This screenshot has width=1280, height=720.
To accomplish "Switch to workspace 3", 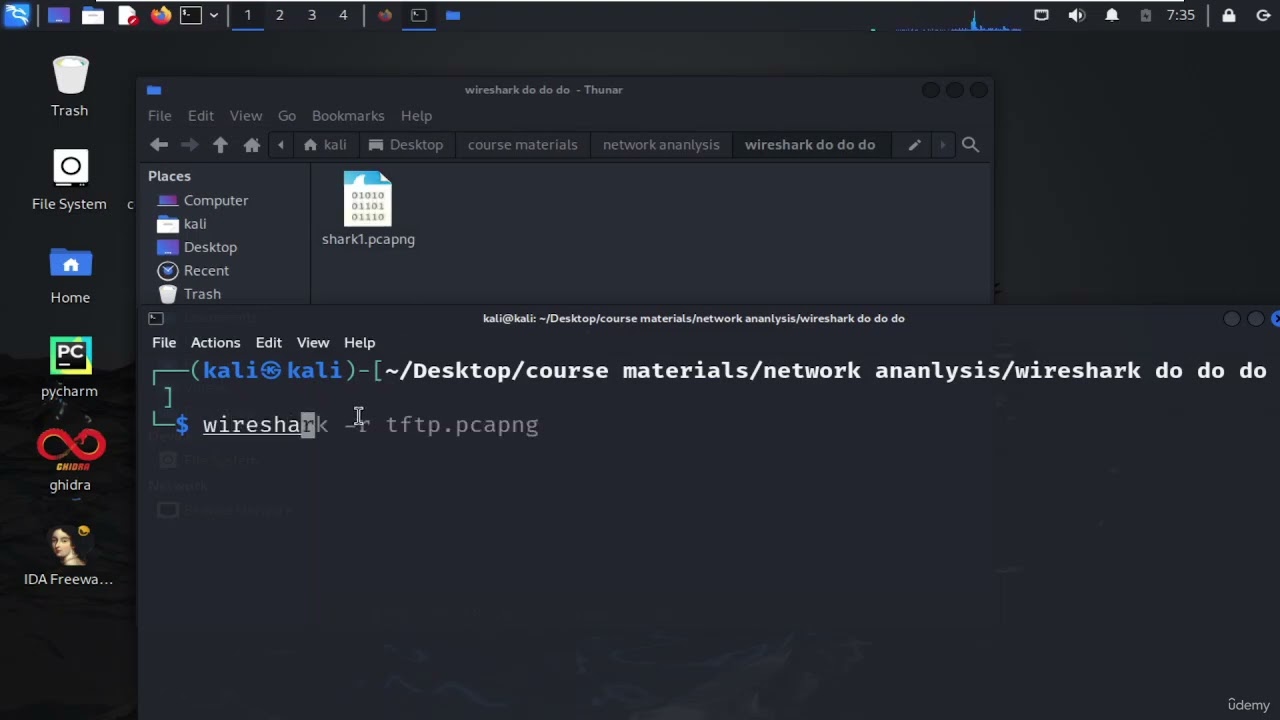I will click(311, 15).
